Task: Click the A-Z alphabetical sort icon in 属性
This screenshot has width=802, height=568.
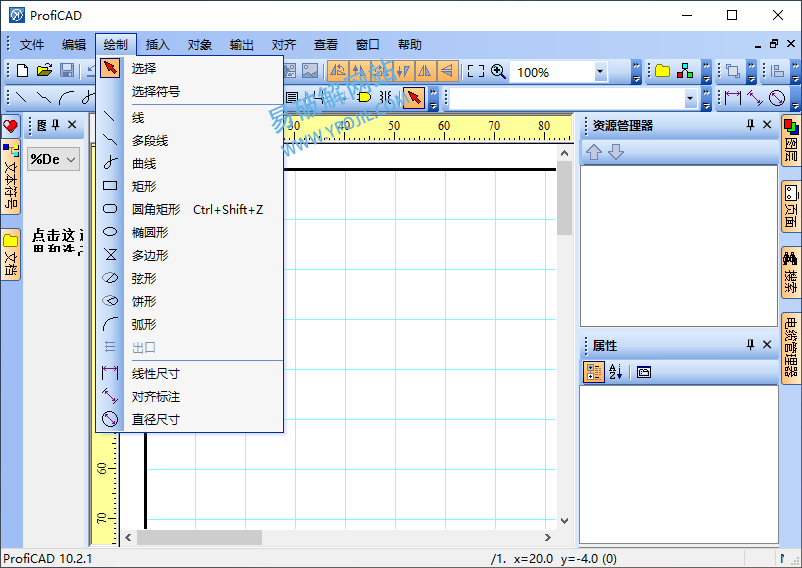Action: (616, 372)
